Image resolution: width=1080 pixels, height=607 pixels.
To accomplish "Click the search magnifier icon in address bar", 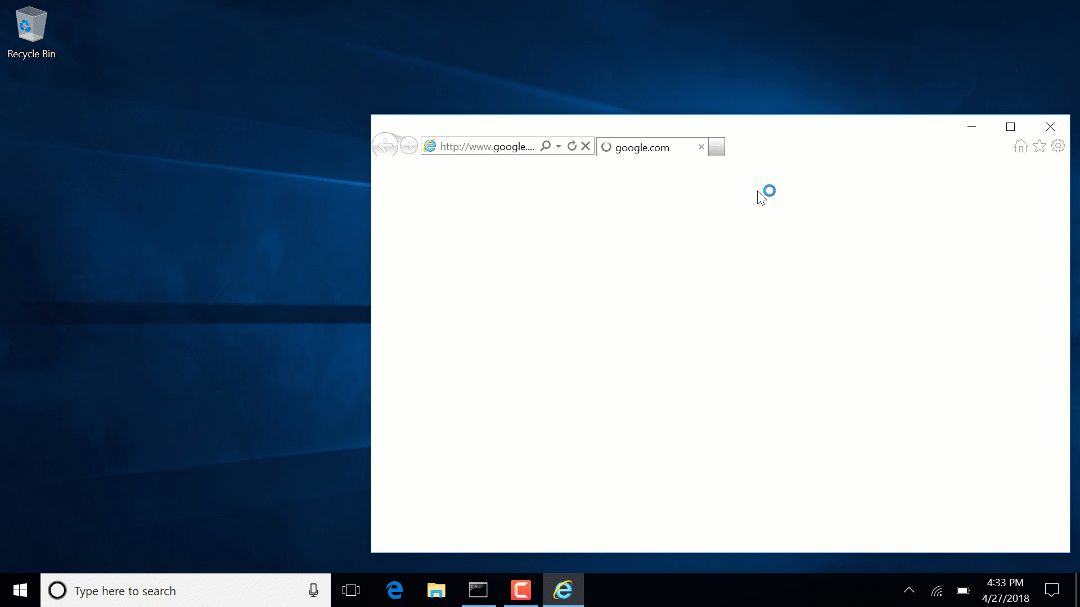I will point(546,146).
